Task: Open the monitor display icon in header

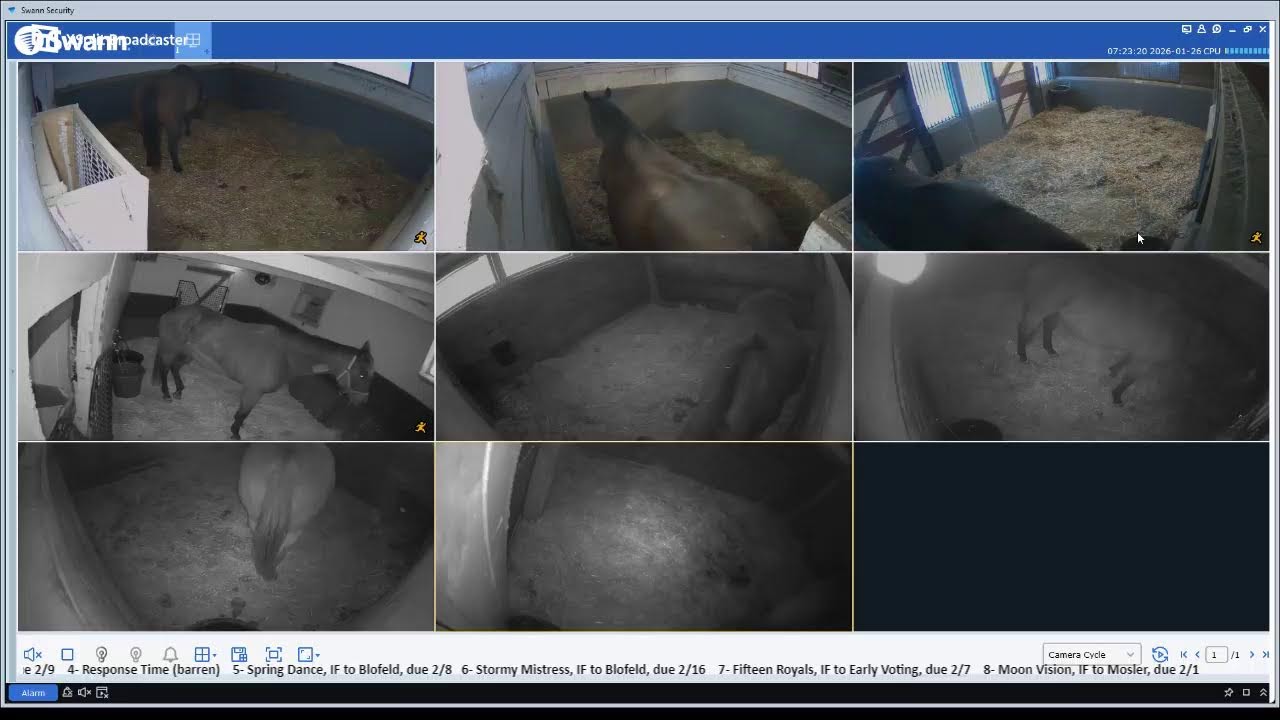Action: tap(1186, 29)
